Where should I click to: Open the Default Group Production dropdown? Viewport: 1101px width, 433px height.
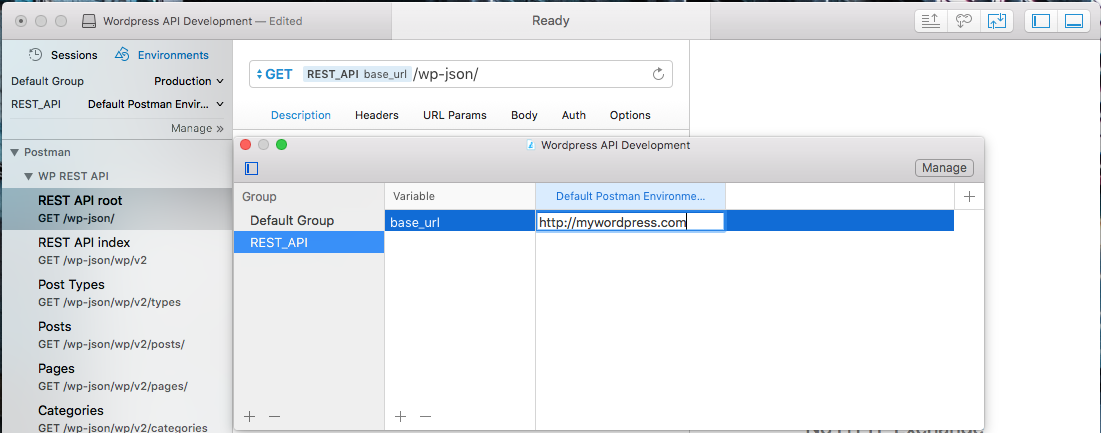pyautogui.click(x=189, y=81)
